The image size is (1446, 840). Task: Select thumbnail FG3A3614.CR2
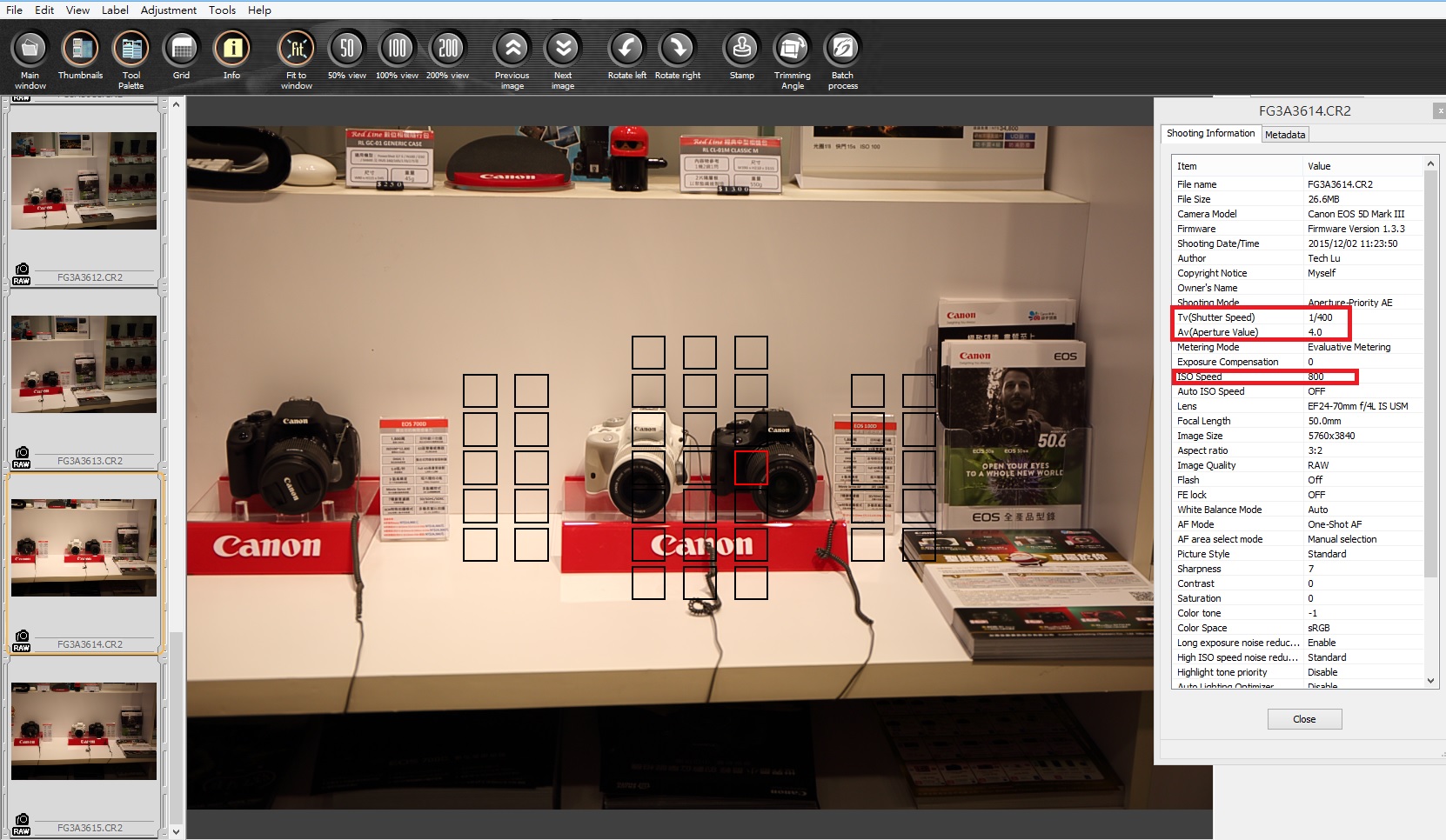84,548
